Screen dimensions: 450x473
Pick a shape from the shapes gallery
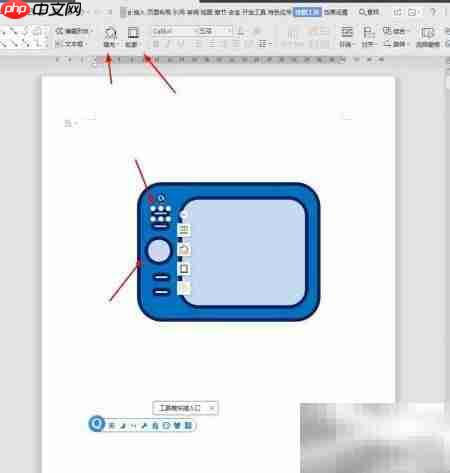point(24,37)
